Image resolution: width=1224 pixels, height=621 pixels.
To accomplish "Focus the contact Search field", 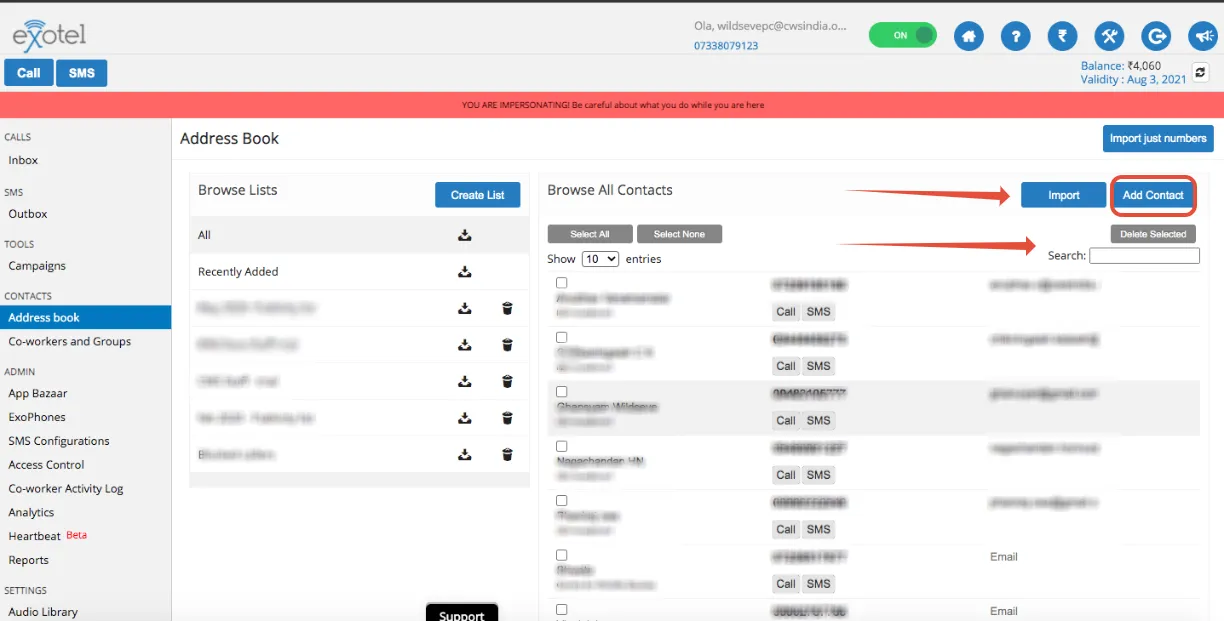I will pos(1144,256).
